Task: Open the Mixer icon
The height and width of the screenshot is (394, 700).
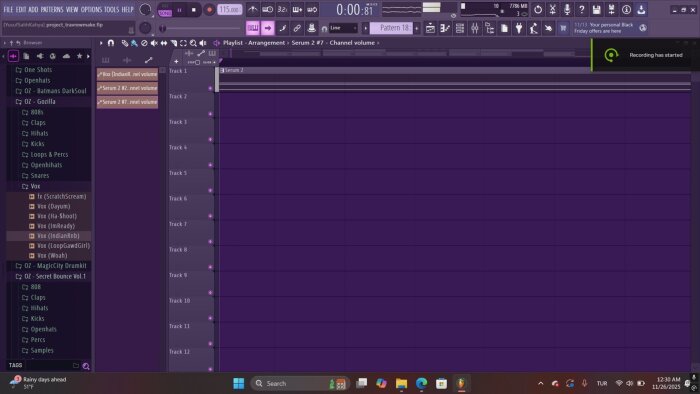Action: 475,28
